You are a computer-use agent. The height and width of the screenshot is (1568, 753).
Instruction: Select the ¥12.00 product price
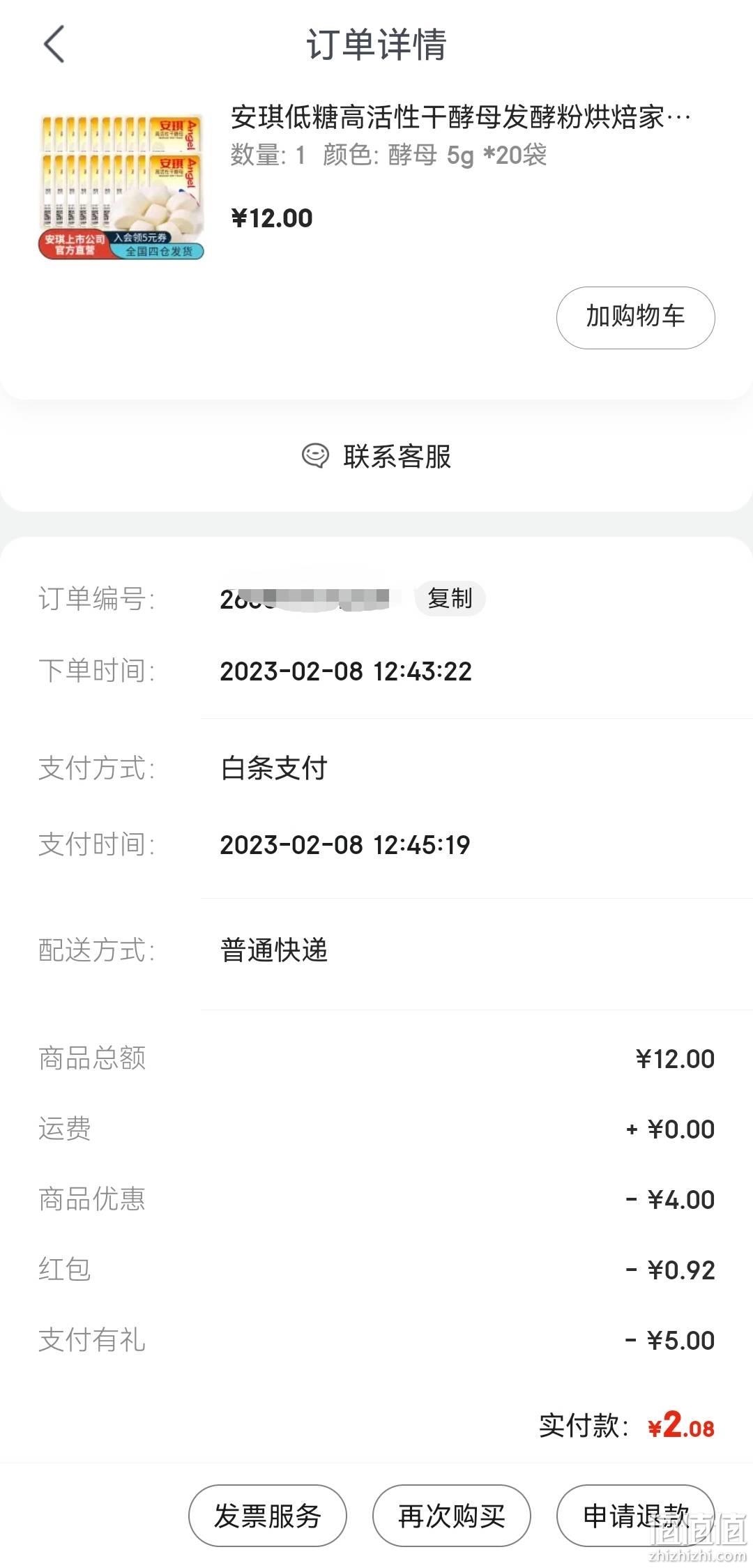pos(272,218)
